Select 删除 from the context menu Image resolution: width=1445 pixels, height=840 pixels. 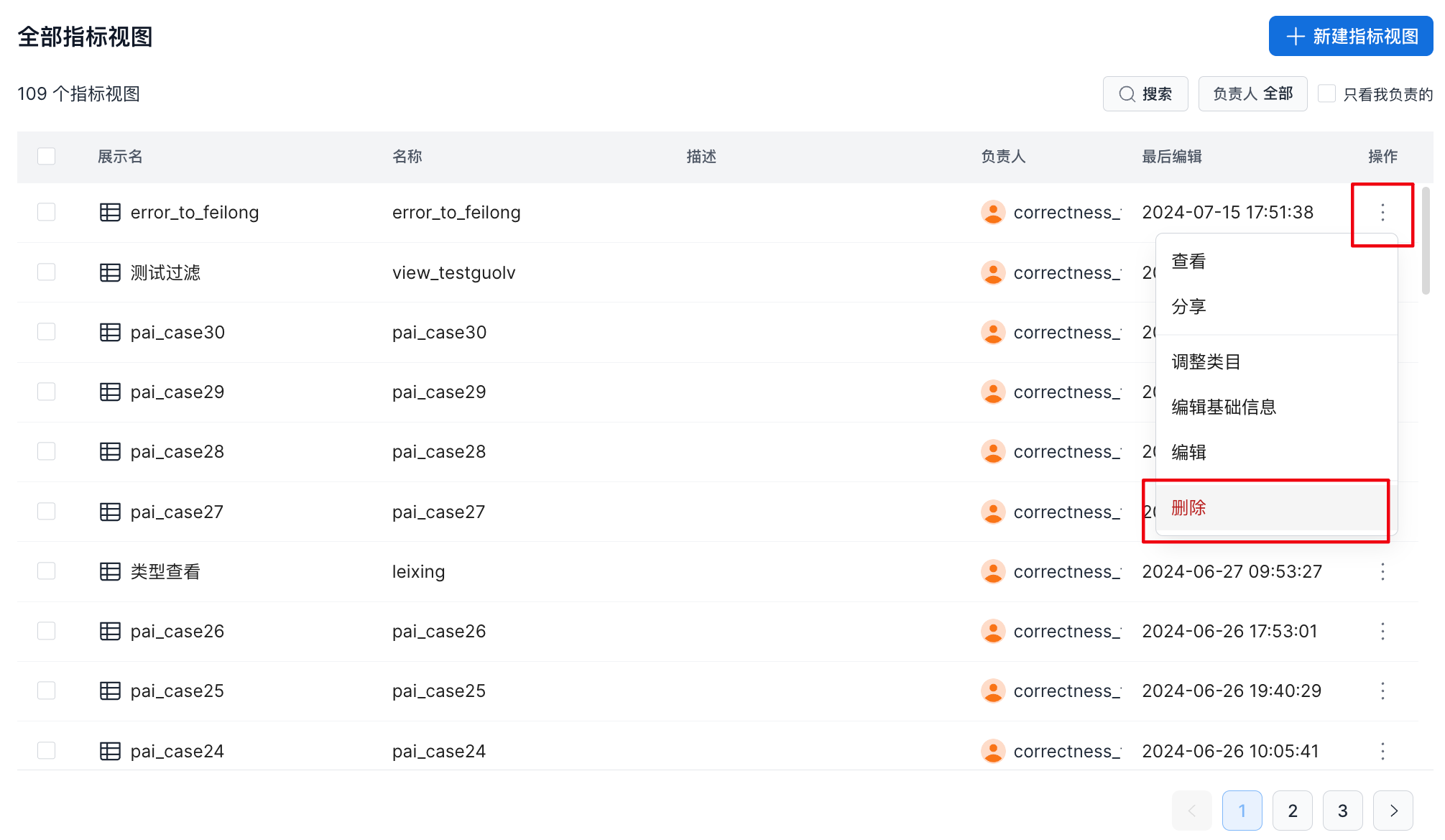[1188, 508]
